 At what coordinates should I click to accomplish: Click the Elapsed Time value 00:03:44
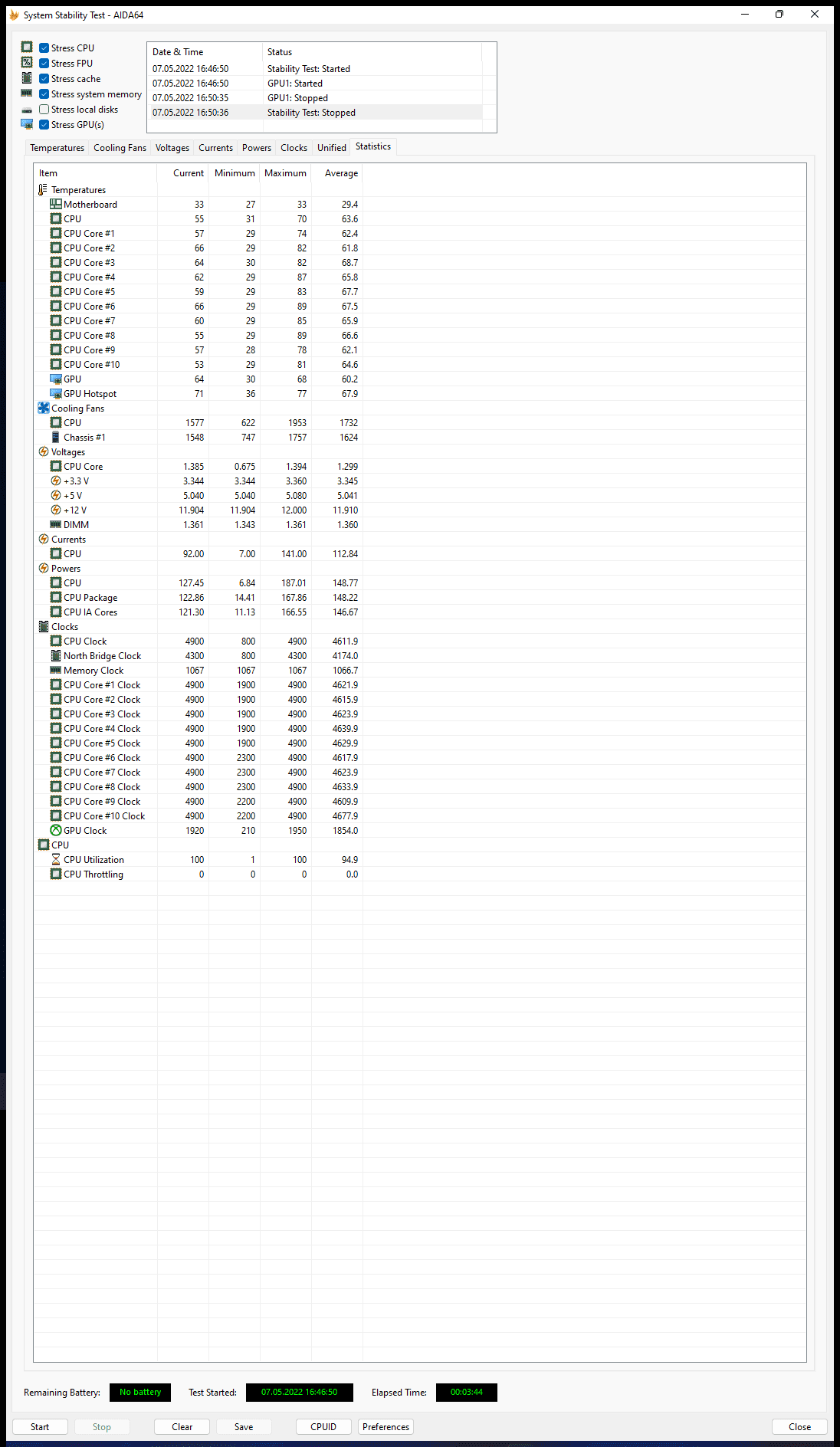tap(467, 1392)
